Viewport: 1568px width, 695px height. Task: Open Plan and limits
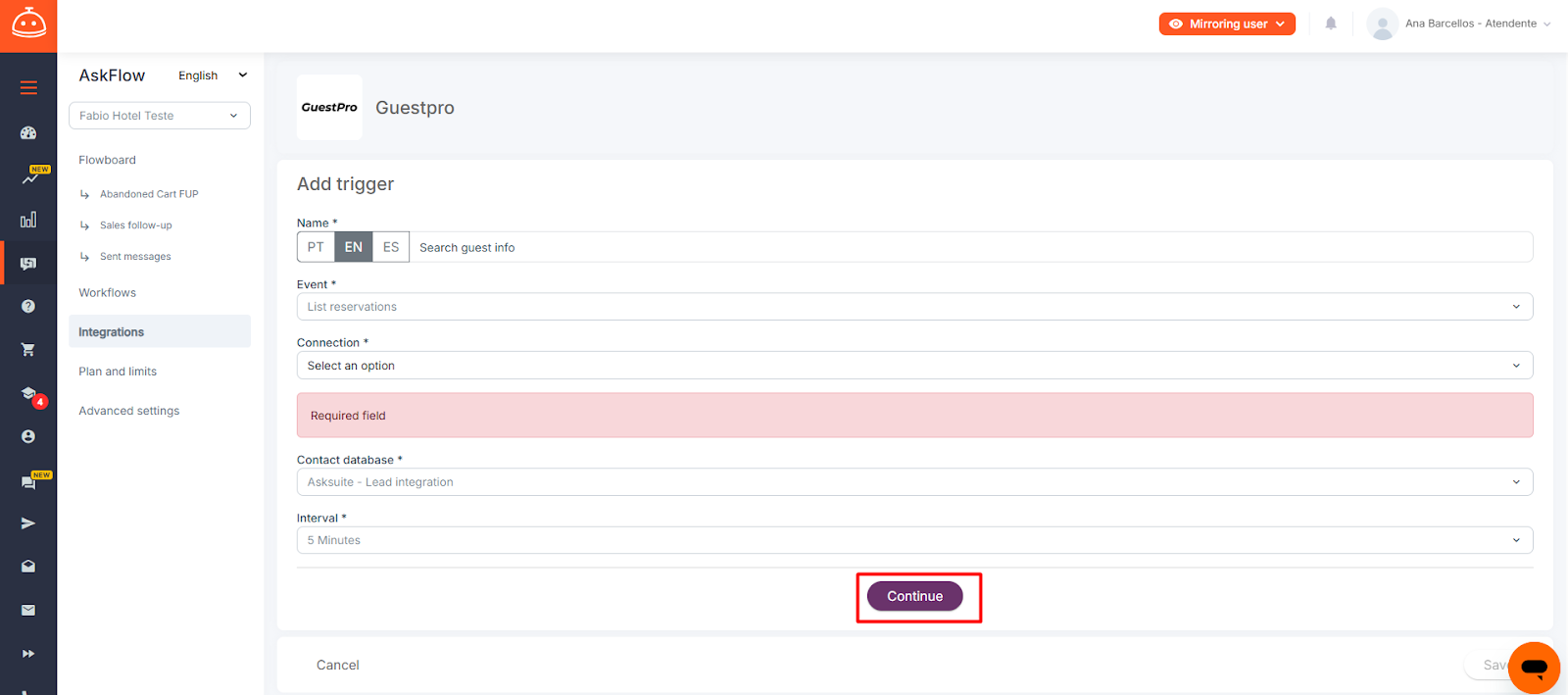tap(118, 372)
